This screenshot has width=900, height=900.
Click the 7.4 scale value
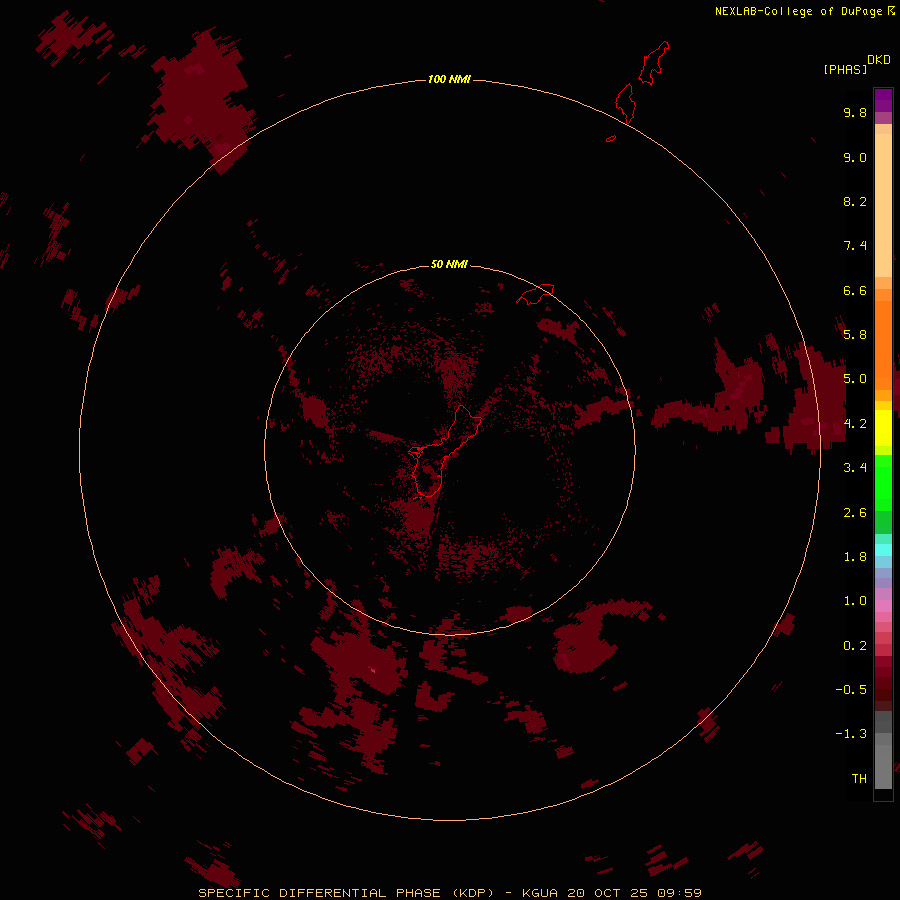point(855,246)
